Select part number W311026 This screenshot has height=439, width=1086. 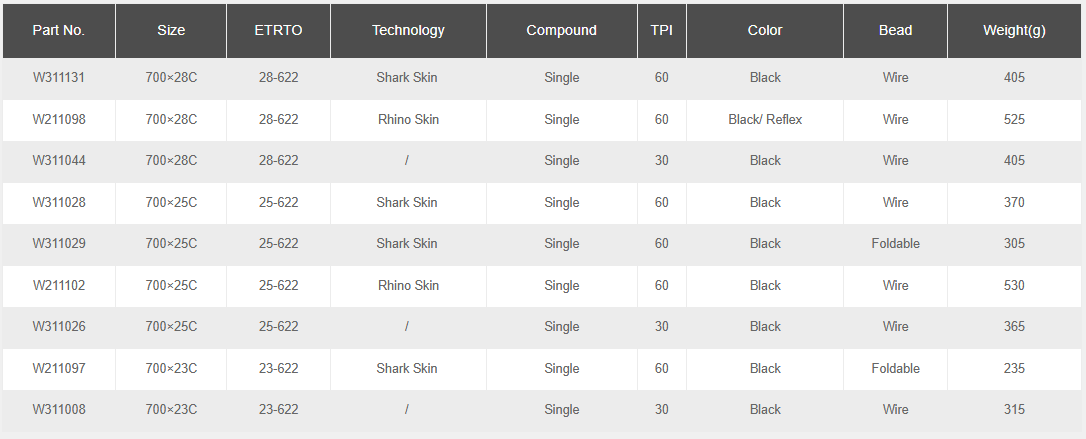click(58, 326)
